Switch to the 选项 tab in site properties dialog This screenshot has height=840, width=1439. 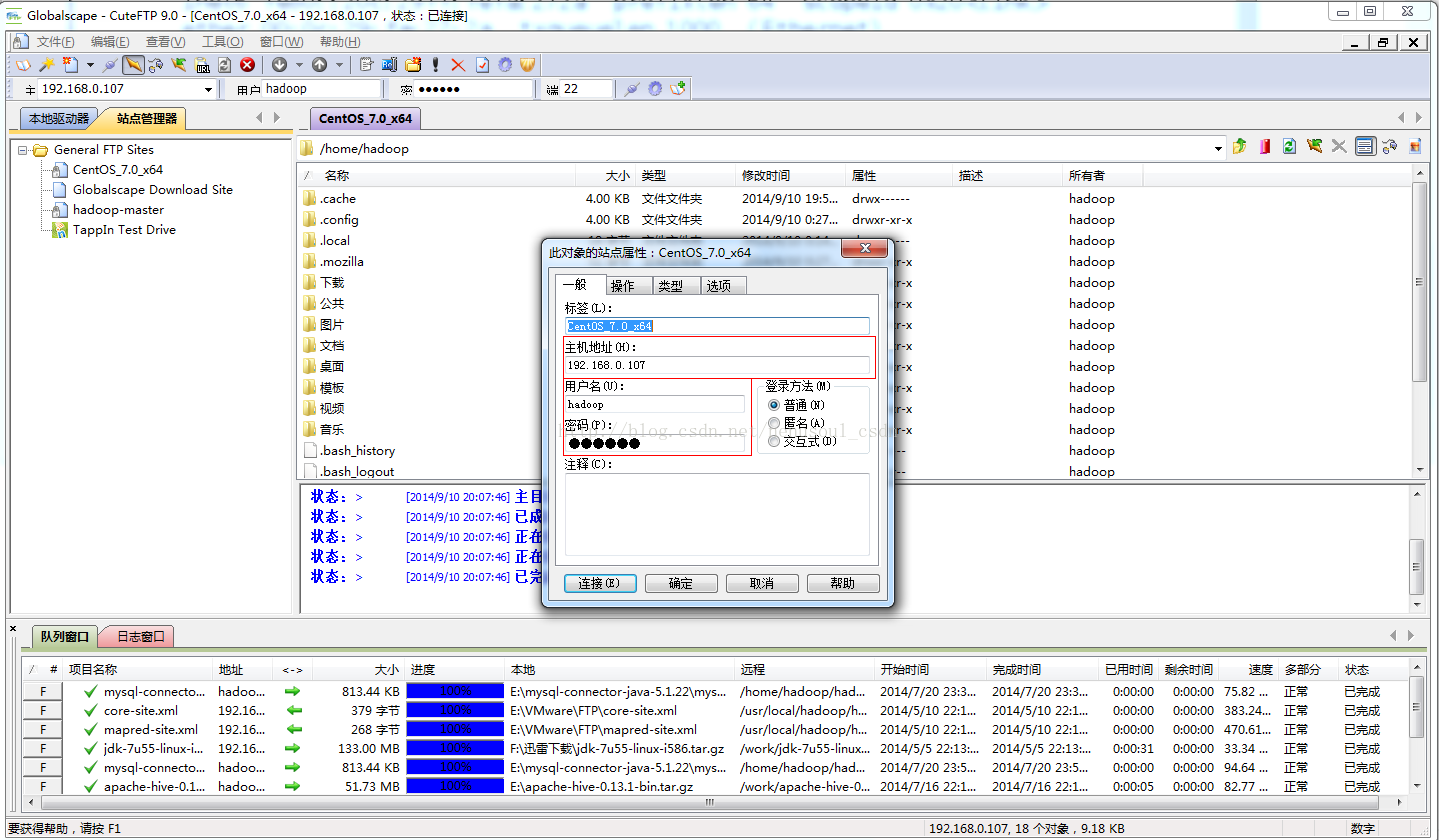pos(723,286)
